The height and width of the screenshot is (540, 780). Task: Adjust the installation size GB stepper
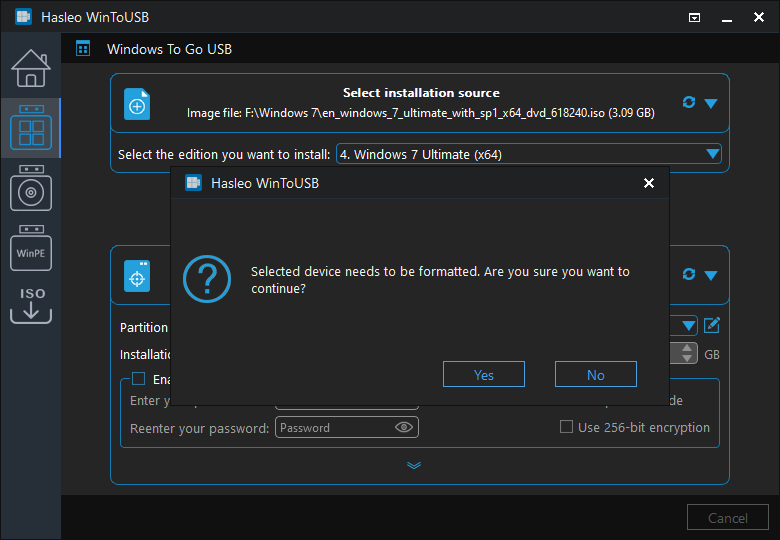tap(687, 353)
